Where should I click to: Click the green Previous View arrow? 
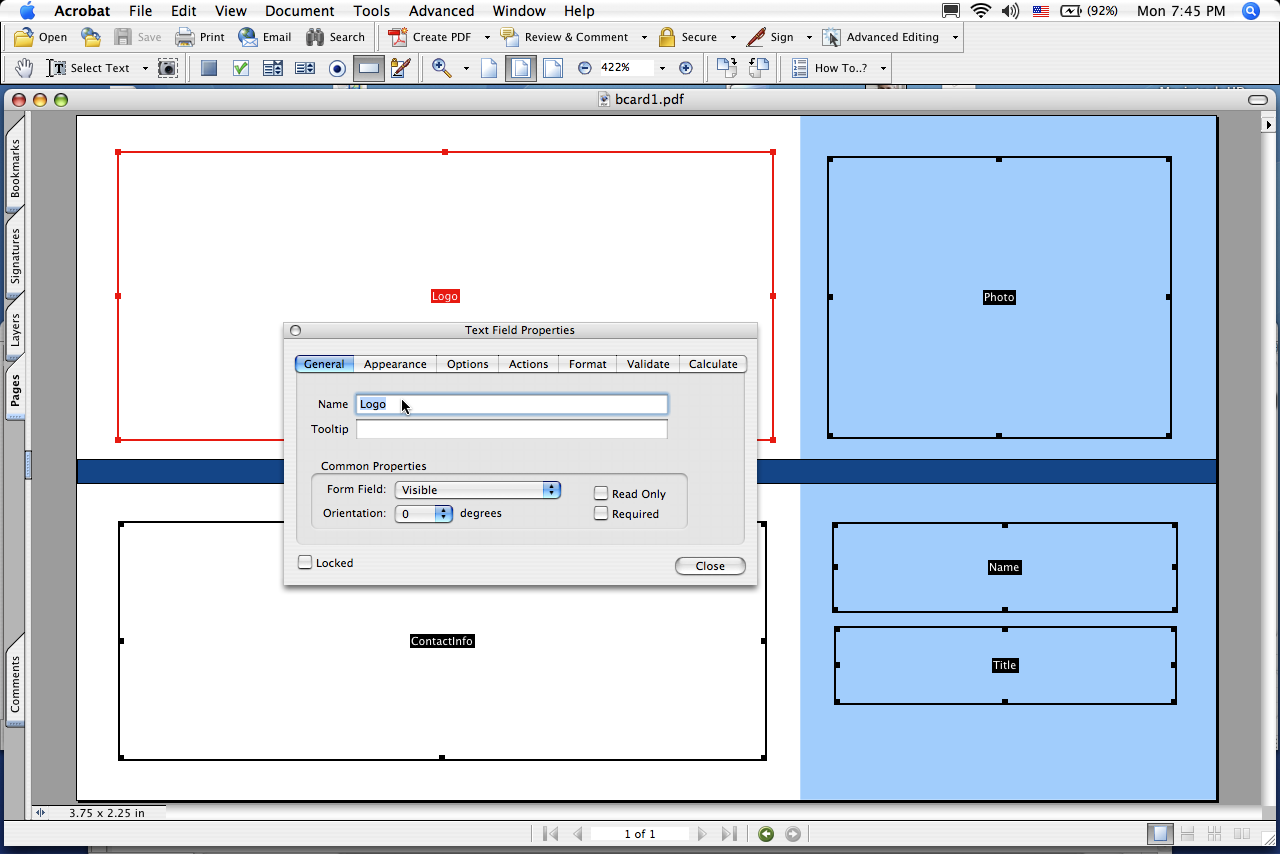[766, 834]
